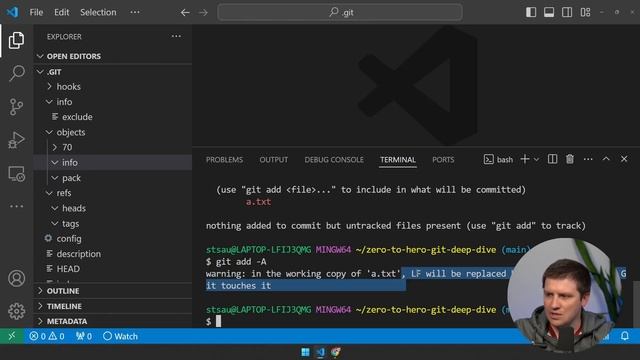The image size is (640, 360).
Task: Open Explorer views and more actions ellipsis
Action: [x=176, y=36]
